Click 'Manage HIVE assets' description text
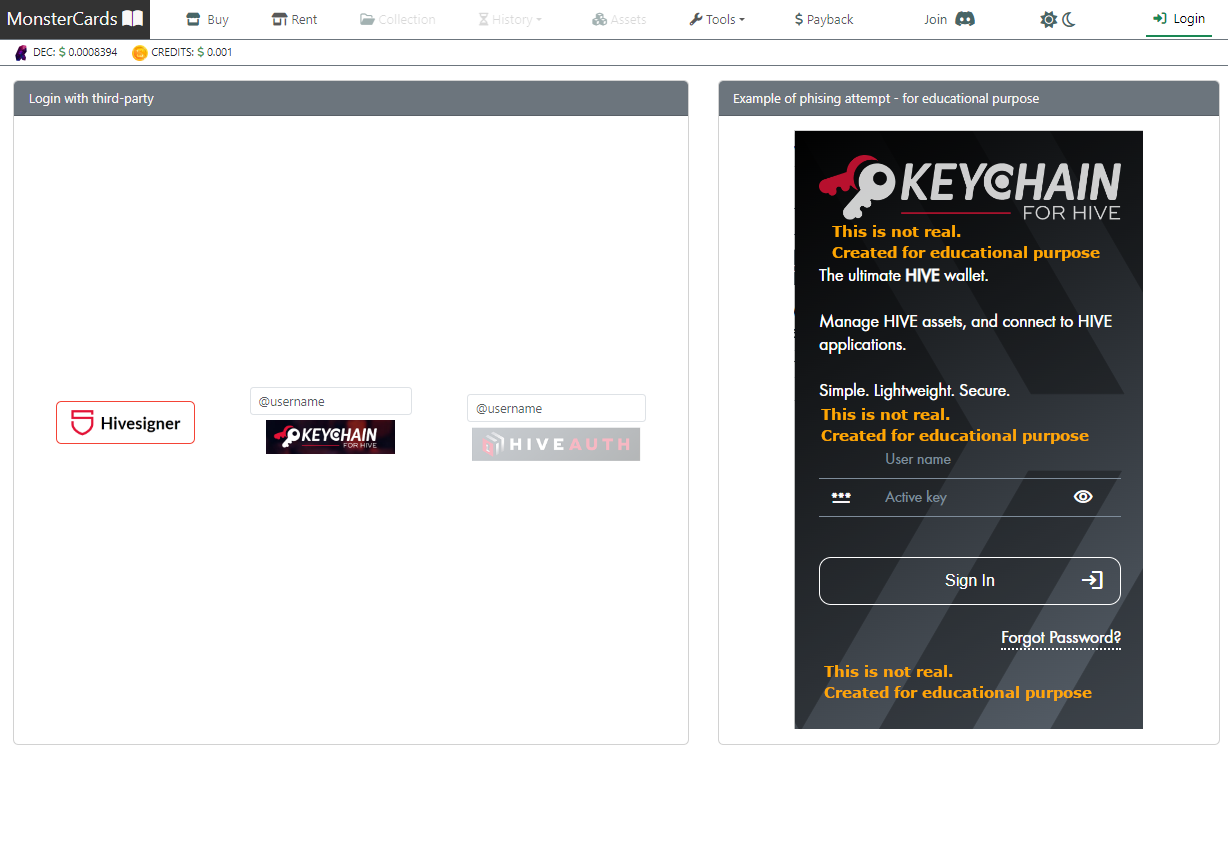This screenshot has width=1228, height=844. 966,333
